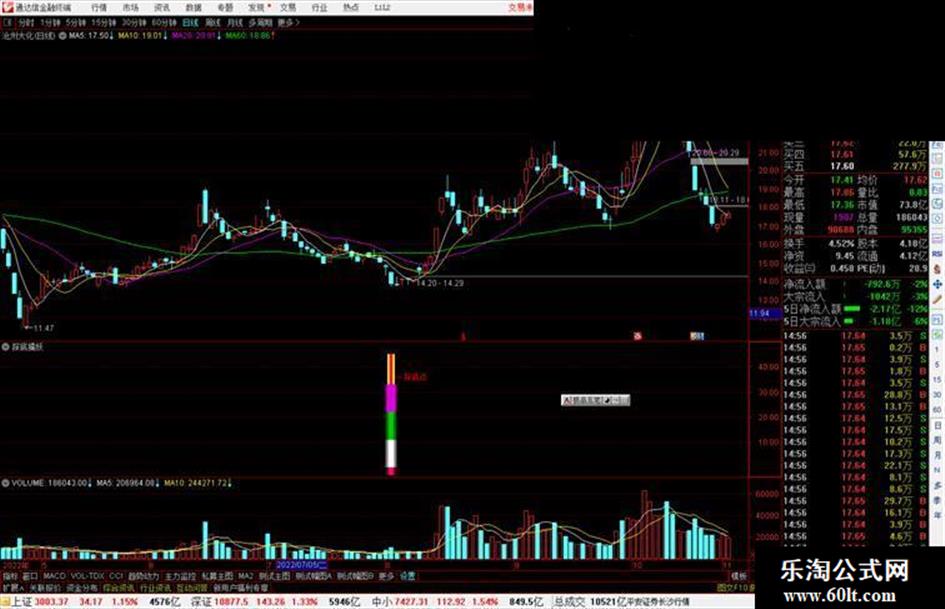Open the 模板 button
This screenshot has height=609, width=945.
(x=739, y=576)
